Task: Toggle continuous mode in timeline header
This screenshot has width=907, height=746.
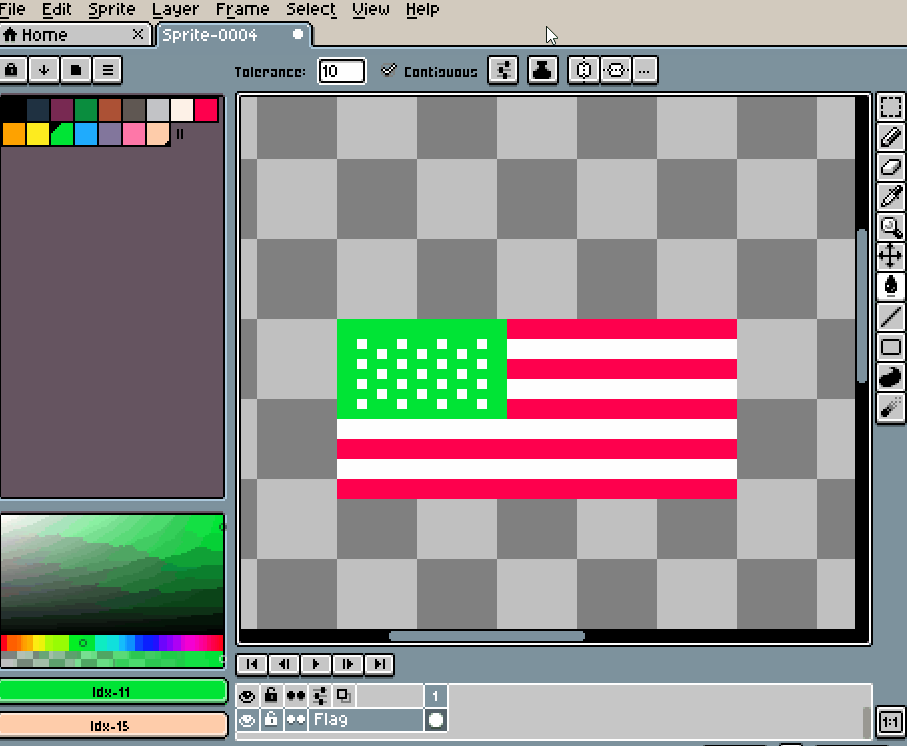Action: click(296, 695)
